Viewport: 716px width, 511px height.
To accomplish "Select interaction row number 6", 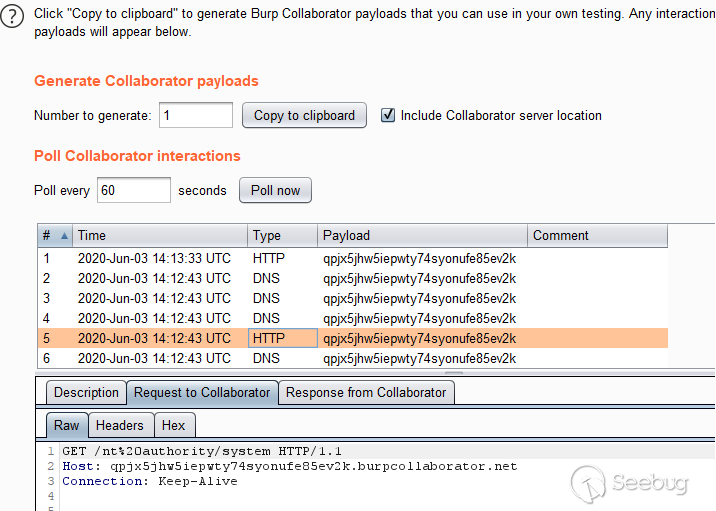I will coord(353,358).
